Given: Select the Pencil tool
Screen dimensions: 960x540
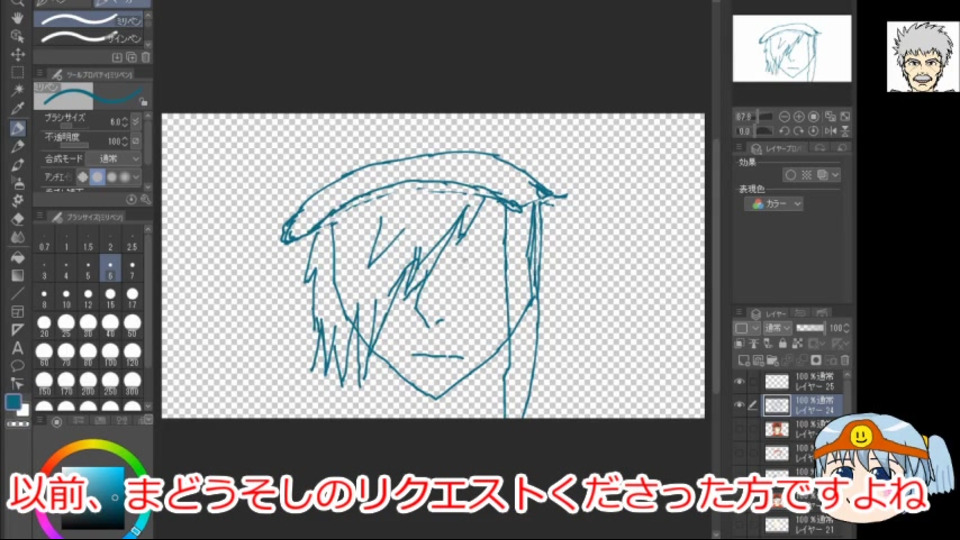Looking at the screenshot, I should click(x=17, y=146).
